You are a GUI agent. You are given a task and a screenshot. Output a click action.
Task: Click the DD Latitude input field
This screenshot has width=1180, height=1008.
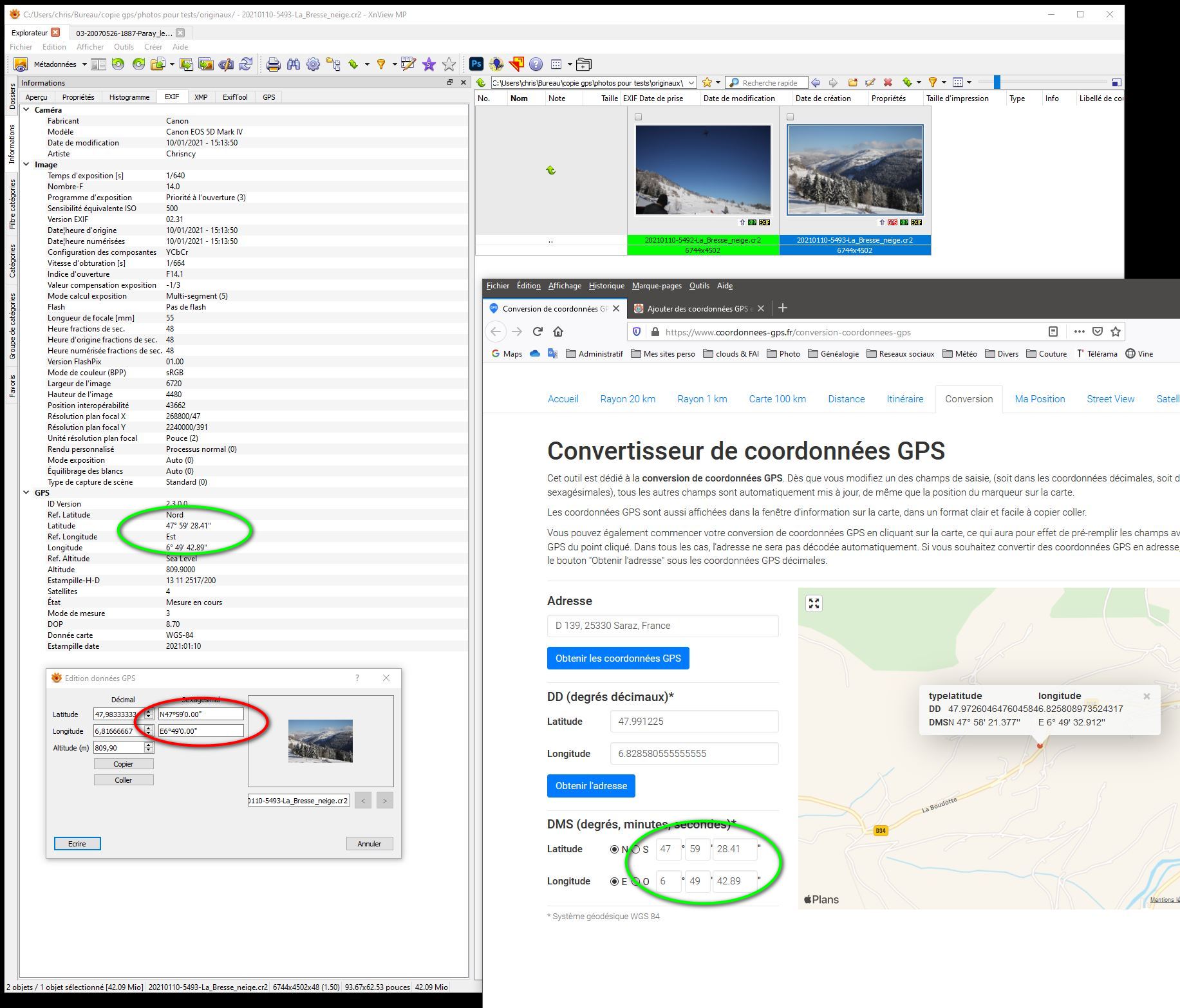pyautogui.click(x=694, y=722)
